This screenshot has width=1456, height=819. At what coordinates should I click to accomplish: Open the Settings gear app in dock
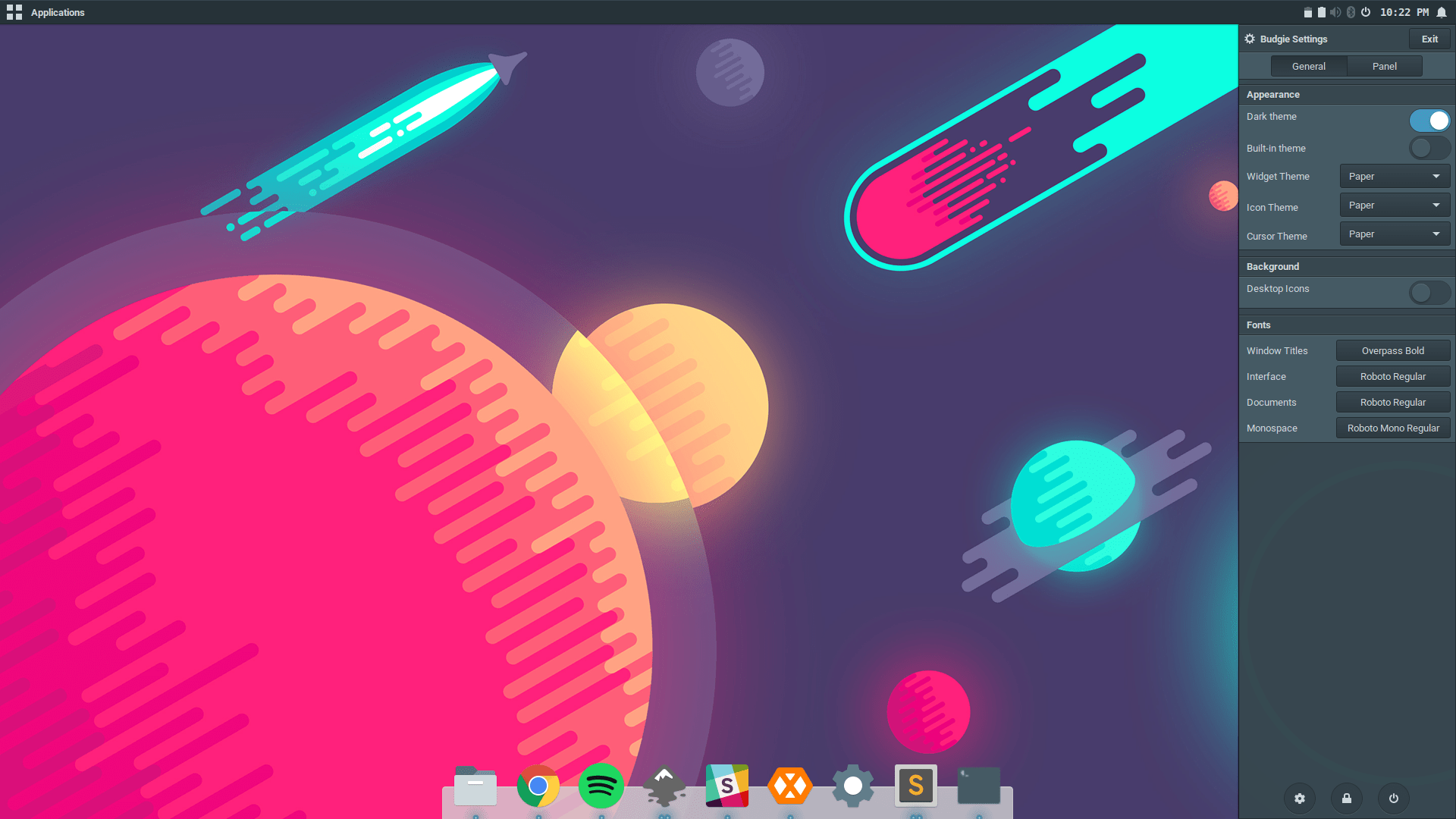tap(853, 786)
